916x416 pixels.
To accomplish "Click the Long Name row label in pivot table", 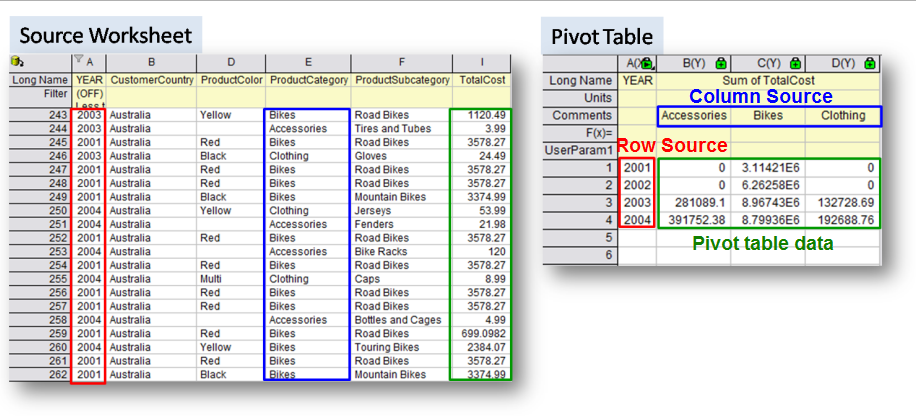I will point(580,81).
